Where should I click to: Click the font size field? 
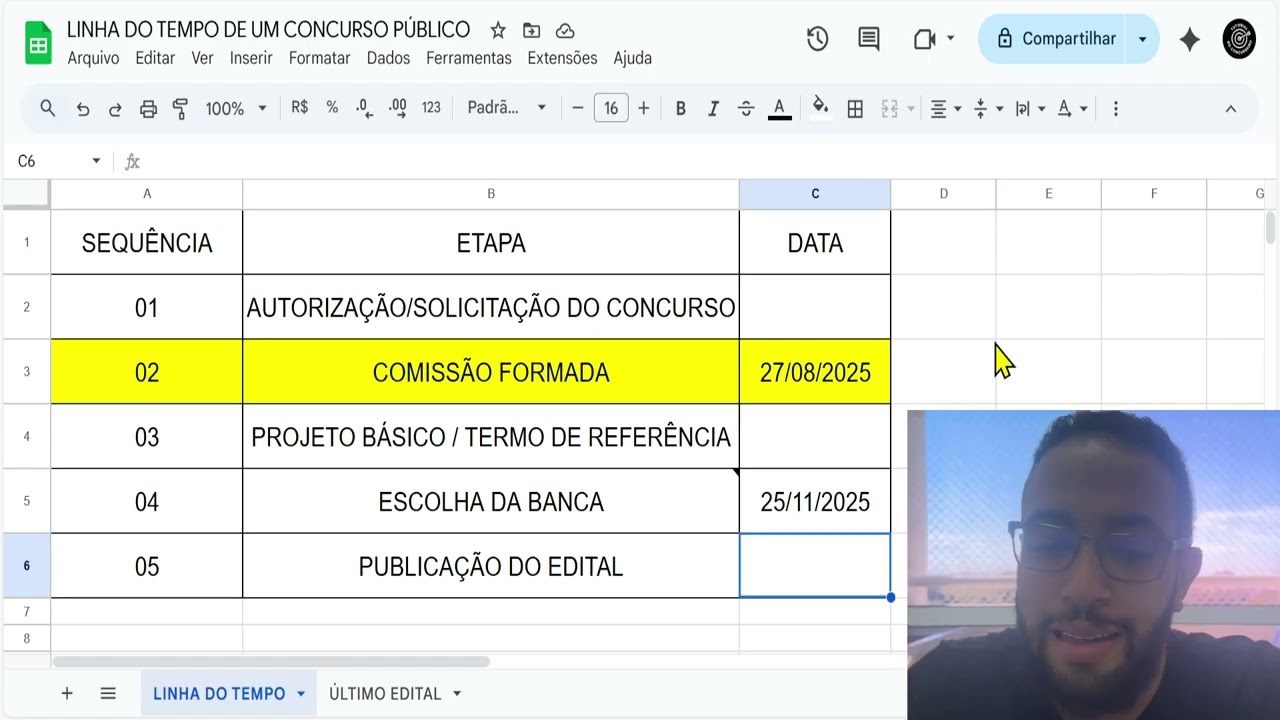(x=611, y=108)
